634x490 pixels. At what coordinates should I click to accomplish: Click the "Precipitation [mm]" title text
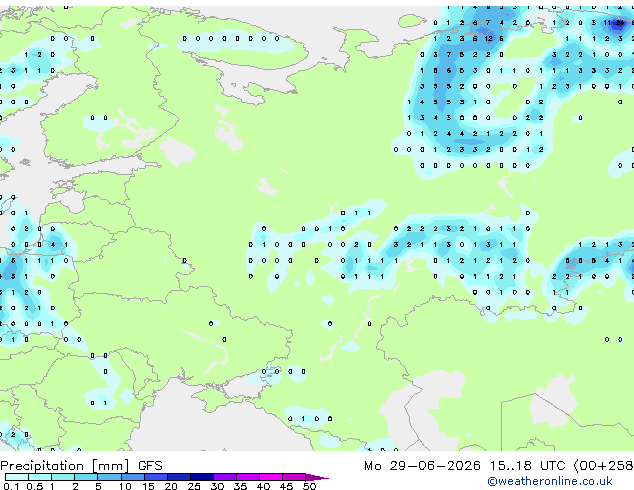click(x=65, y=466)
